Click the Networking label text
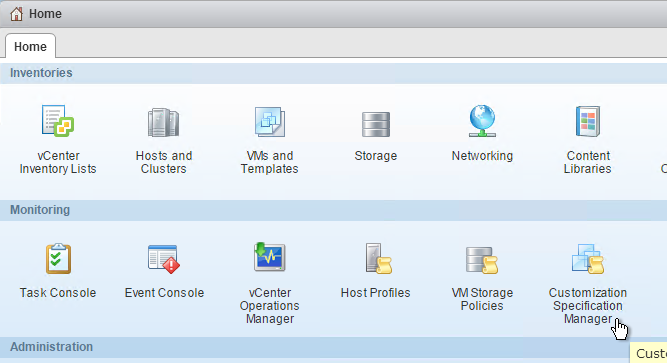The width and height of the screenshot is (667, 363). coord(482,156)
